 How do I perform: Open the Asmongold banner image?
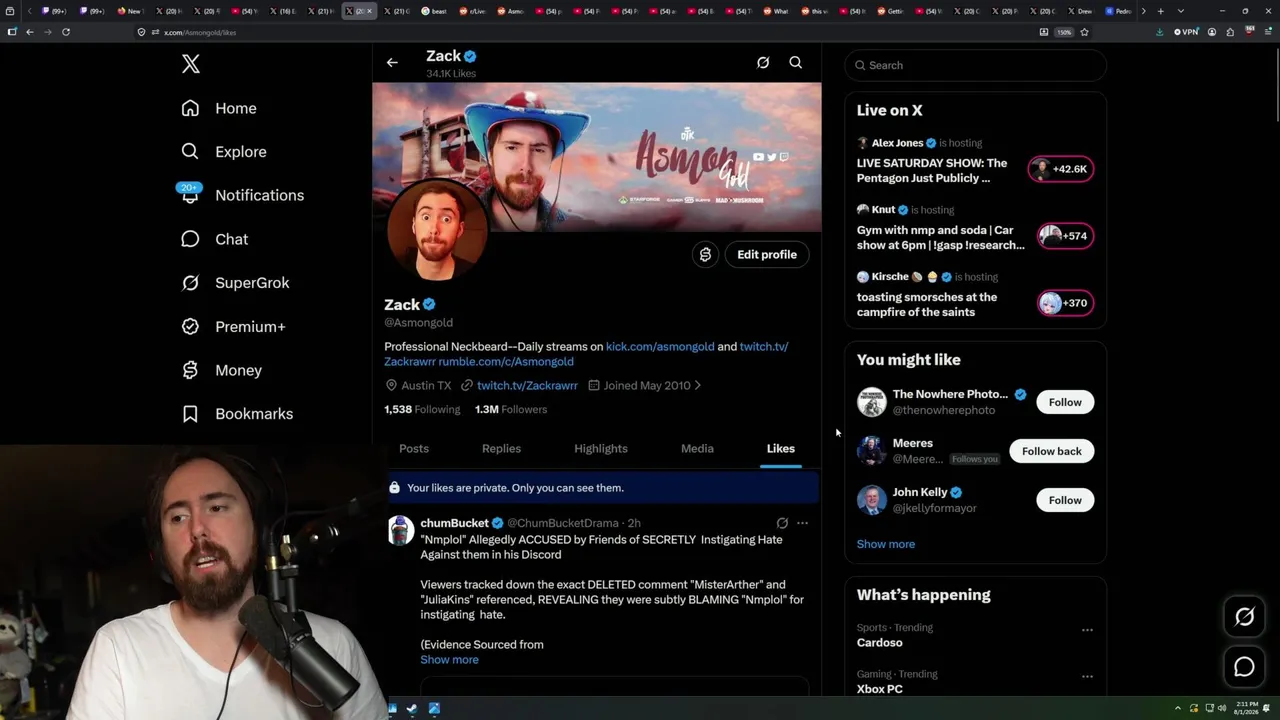tap(597, 157)
